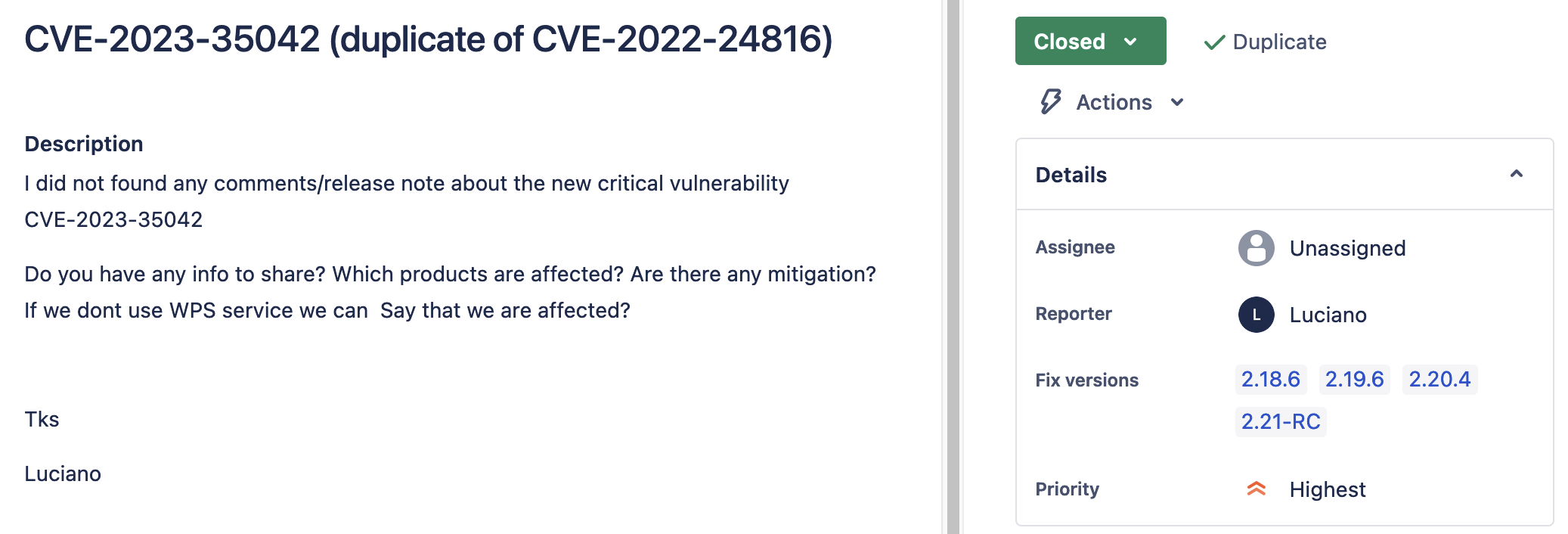1568x534 pixels.
Task: Click the vertical panel divider bar
Action: 953,267
